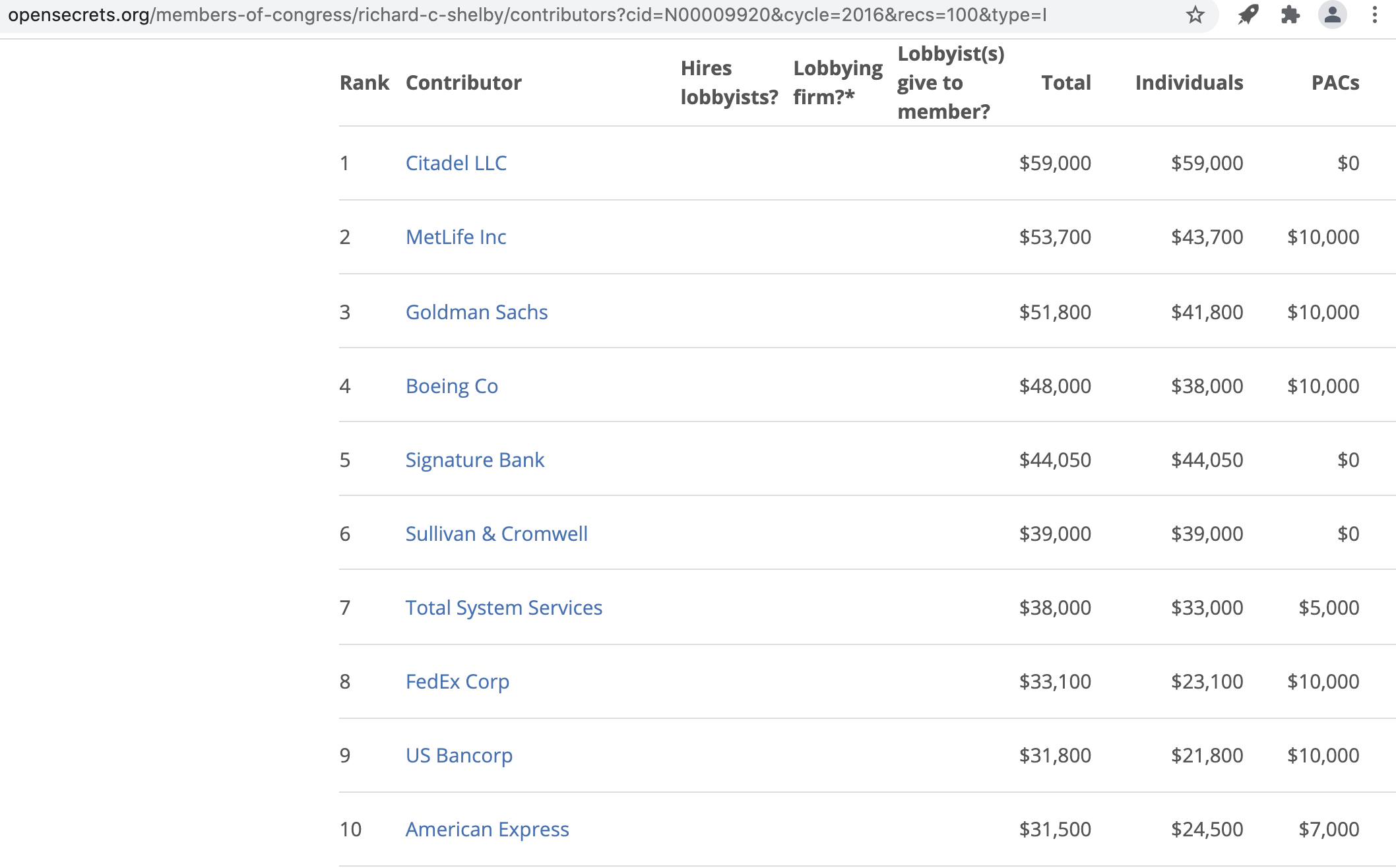1396x868 pixels.
Task: Click the opensecrets.org address bar URL
Action: pyautogui.click(x=527, y=15)
